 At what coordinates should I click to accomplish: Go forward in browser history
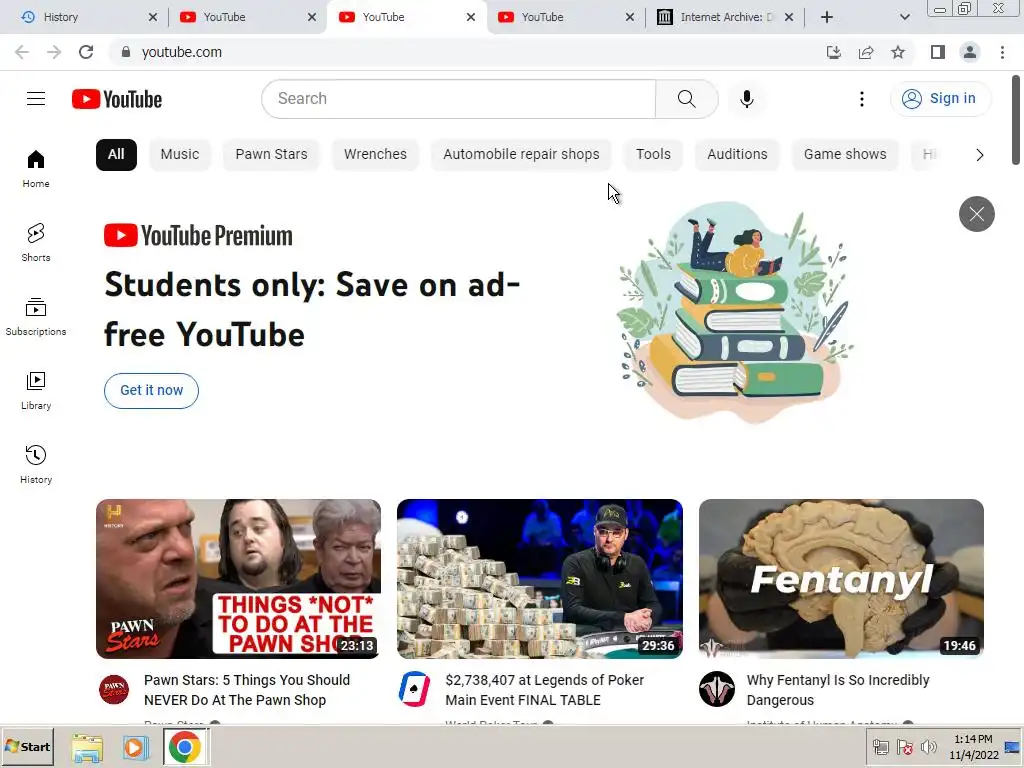coord(54,52)
